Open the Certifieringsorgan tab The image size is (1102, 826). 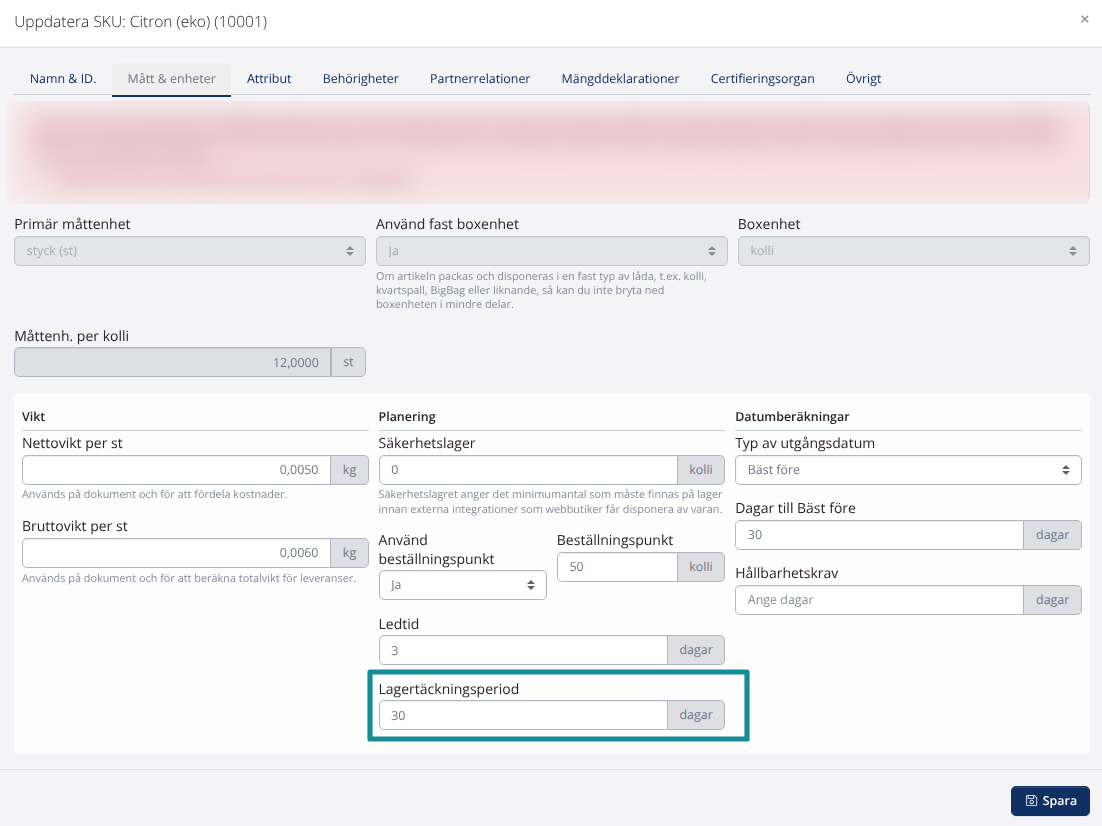coord(762,77)
